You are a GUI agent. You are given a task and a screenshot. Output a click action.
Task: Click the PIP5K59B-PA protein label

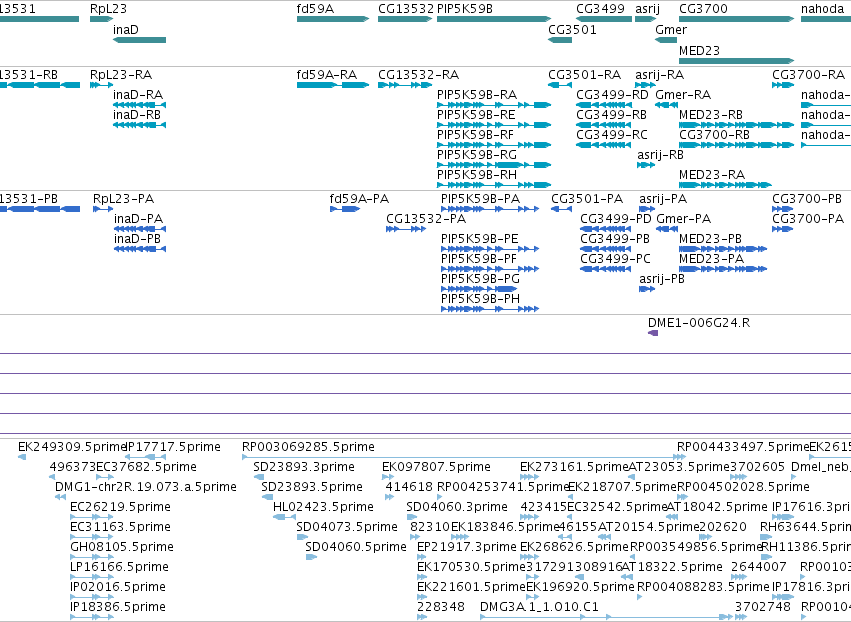point(480,199)
